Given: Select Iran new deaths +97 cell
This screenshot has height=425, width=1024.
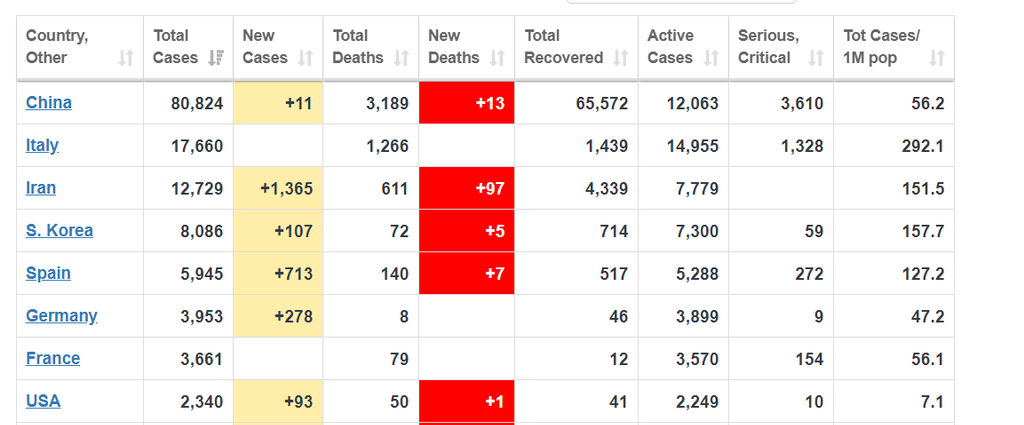Looking at the screenshot, I should (467, 188).
